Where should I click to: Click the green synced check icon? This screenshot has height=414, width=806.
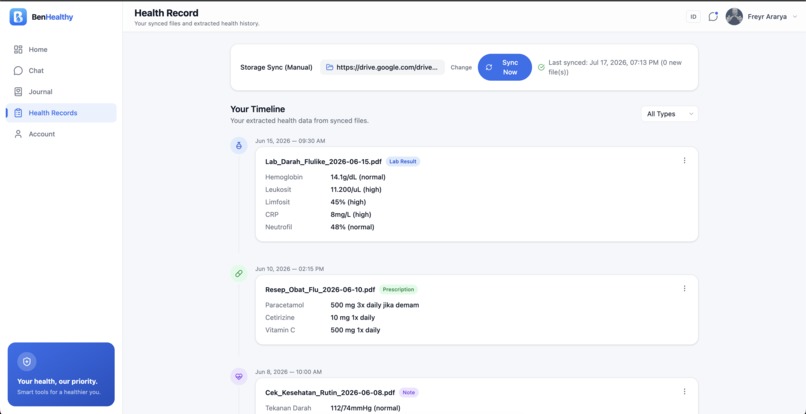pyautogui.click(x=541, y=67)
